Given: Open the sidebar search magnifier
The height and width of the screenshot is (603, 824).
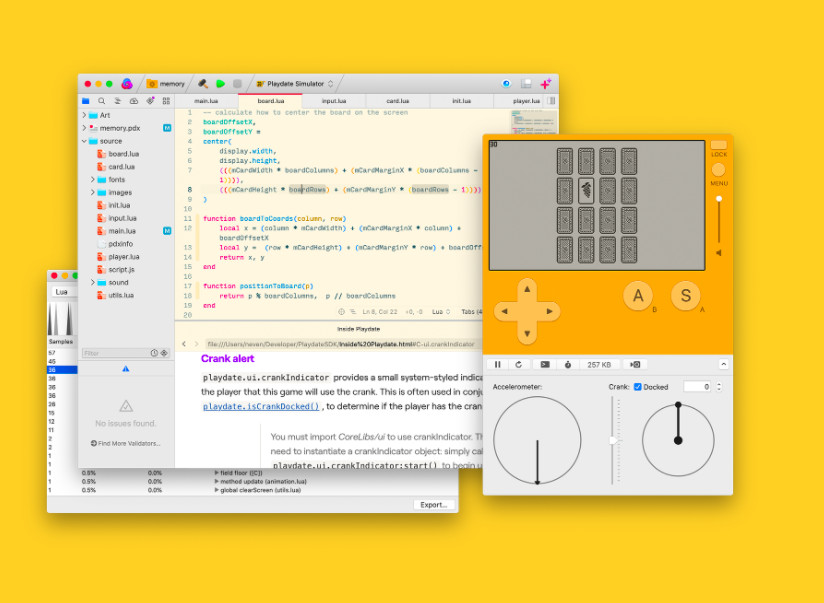Looking at the screenshot, I should coord(101,101).
